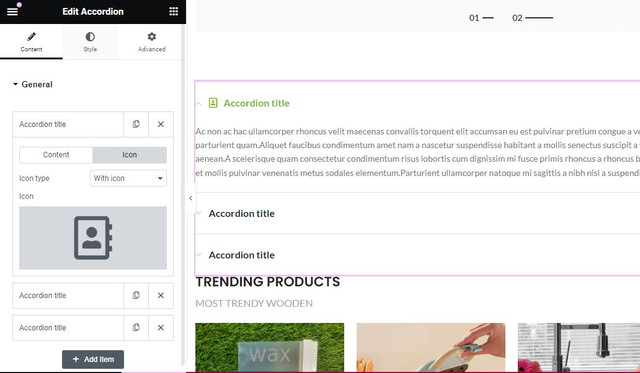
Task: Go to slide 01 indicator
Action: coord(481,18)
